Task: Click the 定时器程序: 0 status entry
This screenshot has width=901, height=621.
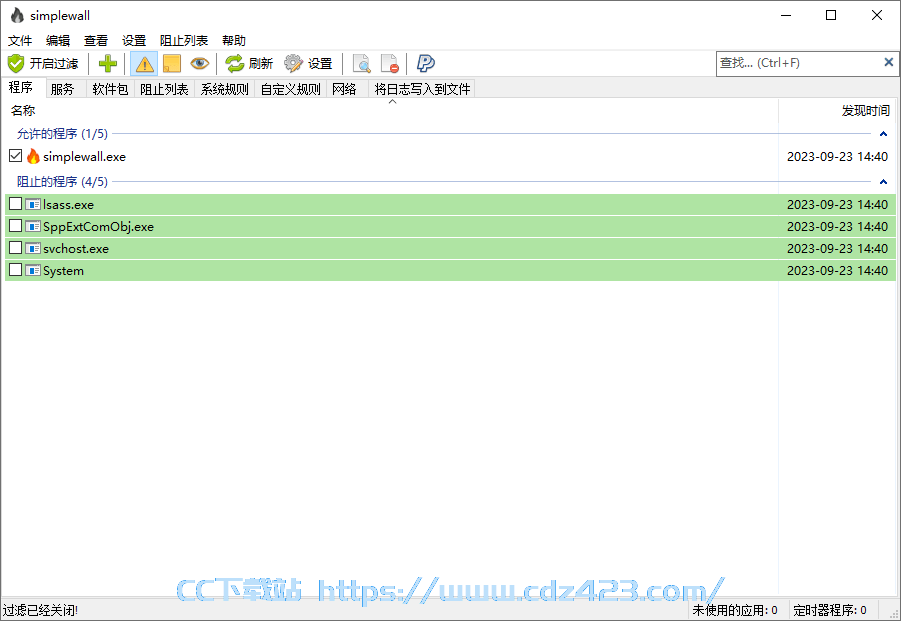Action: click(x=830, y=610)
